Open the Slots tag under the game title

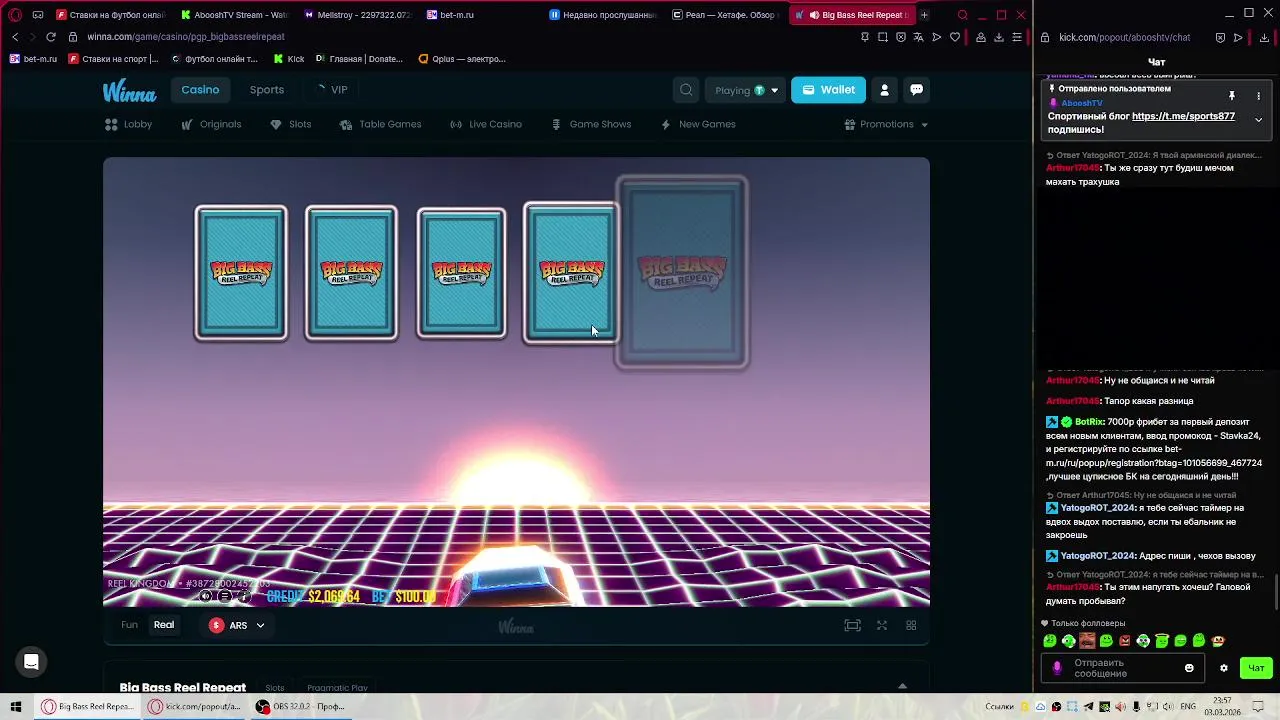pos(275,688)
